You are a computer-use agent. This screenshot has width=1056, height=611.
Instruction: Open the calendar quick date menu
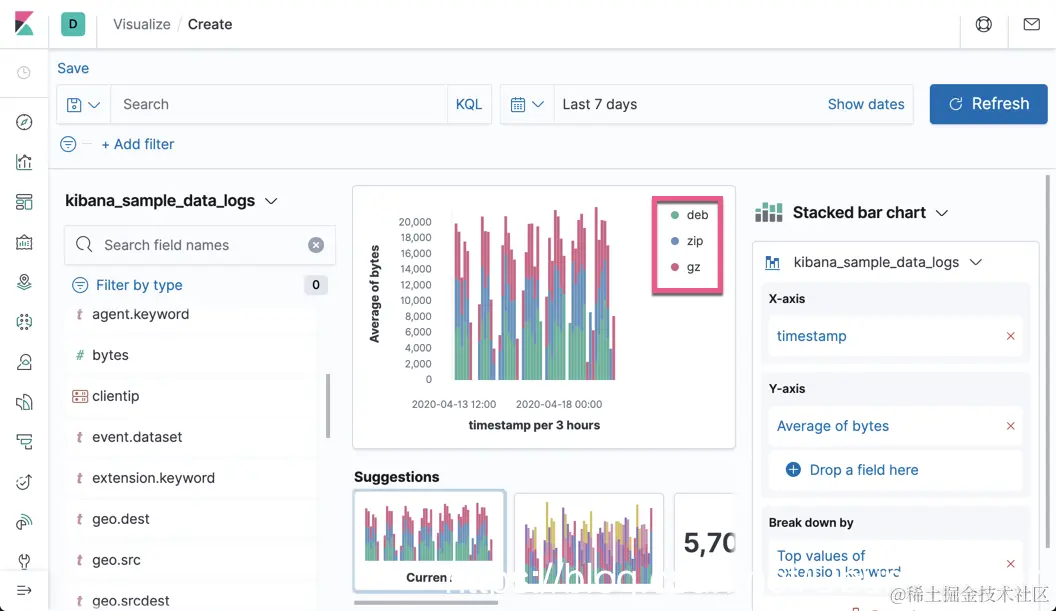pyautogui.click(x=527, y=104)
